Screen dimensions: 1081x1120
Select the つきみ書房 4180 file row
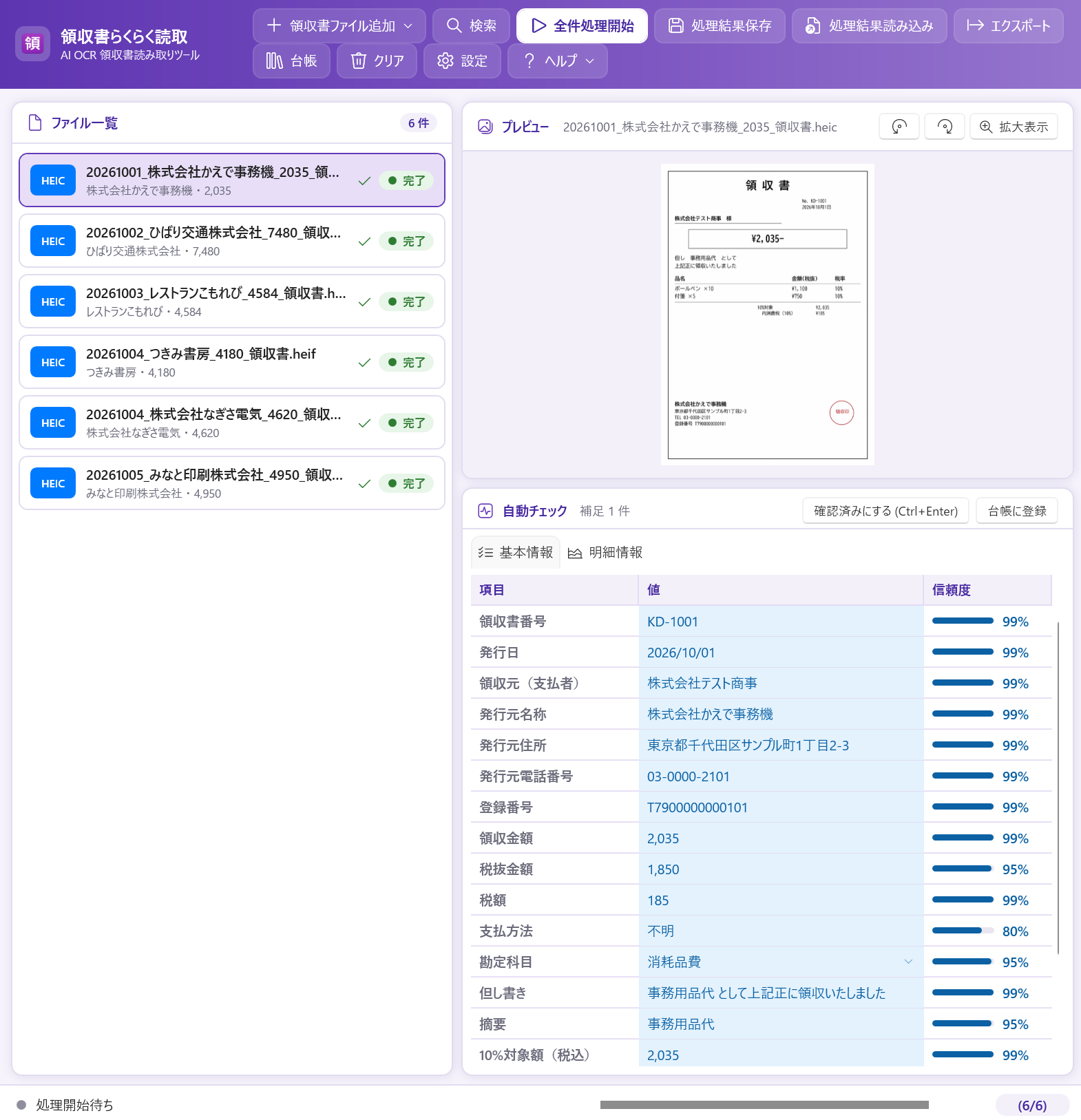tap(232, 362)
